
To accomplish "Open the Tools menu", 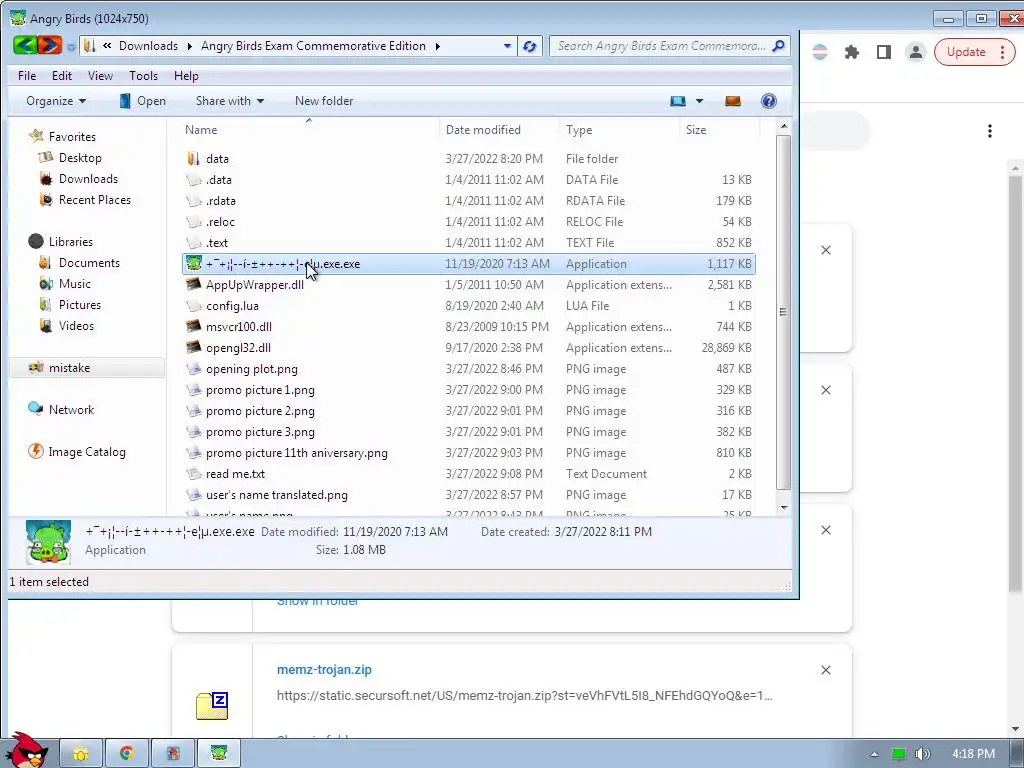I will click(143, 76).
